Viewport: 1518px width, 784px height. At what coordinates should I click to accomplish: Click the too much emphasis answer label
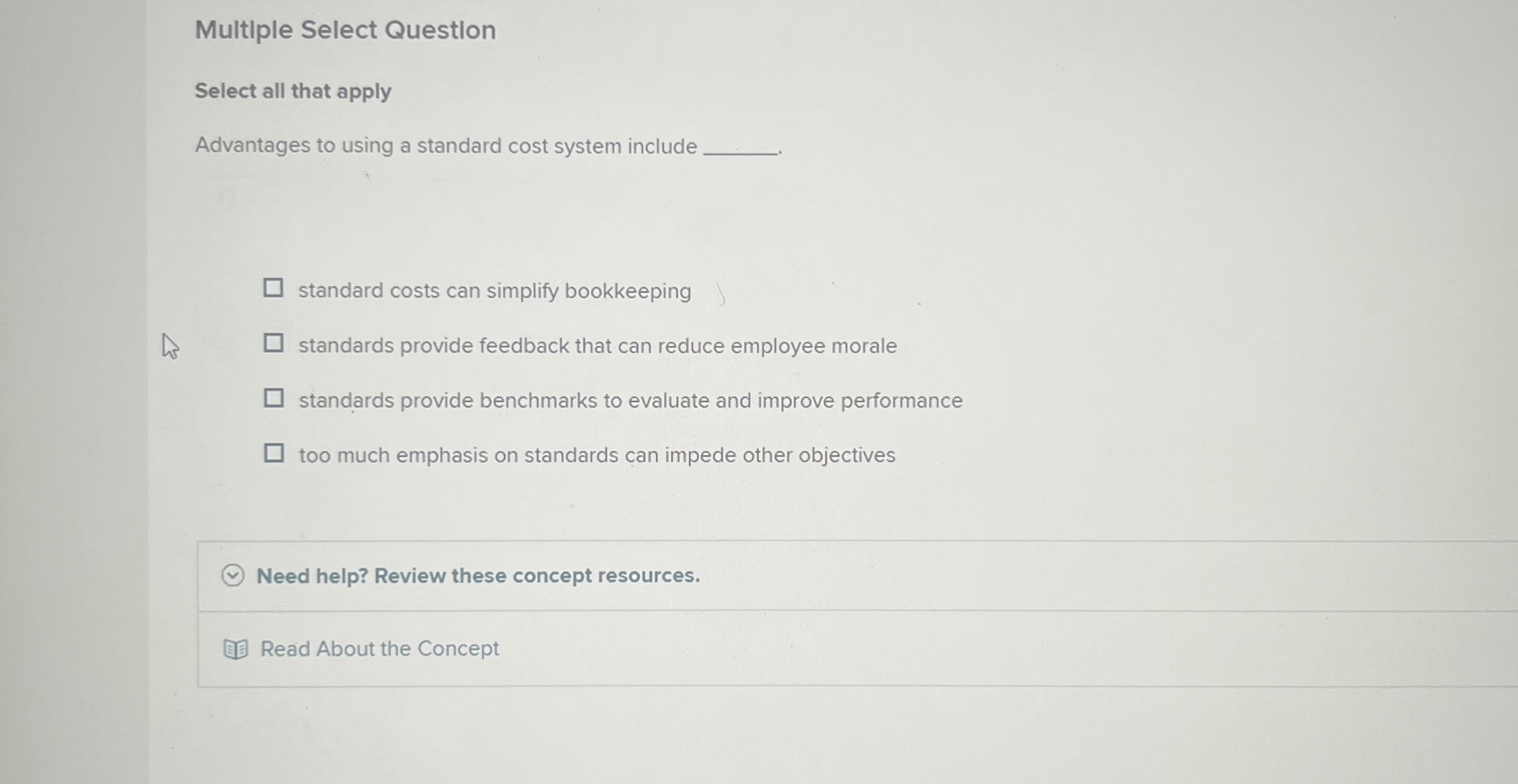tap(596, 454)
